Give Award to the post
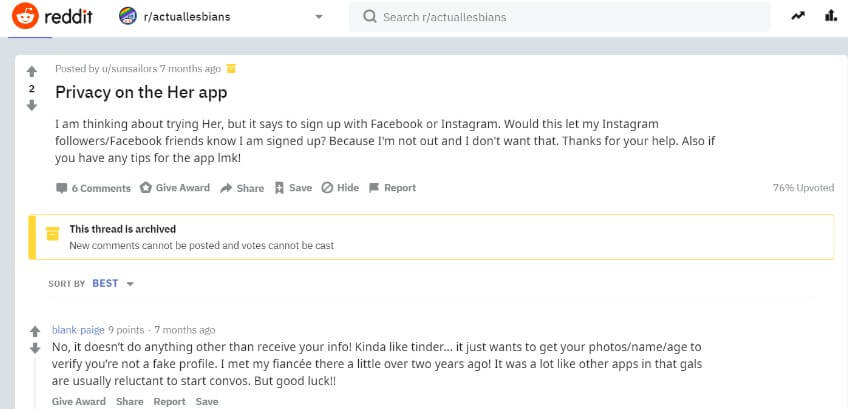Image resolution: width=848 pixels, height=409 pixels. click(175, 188)
